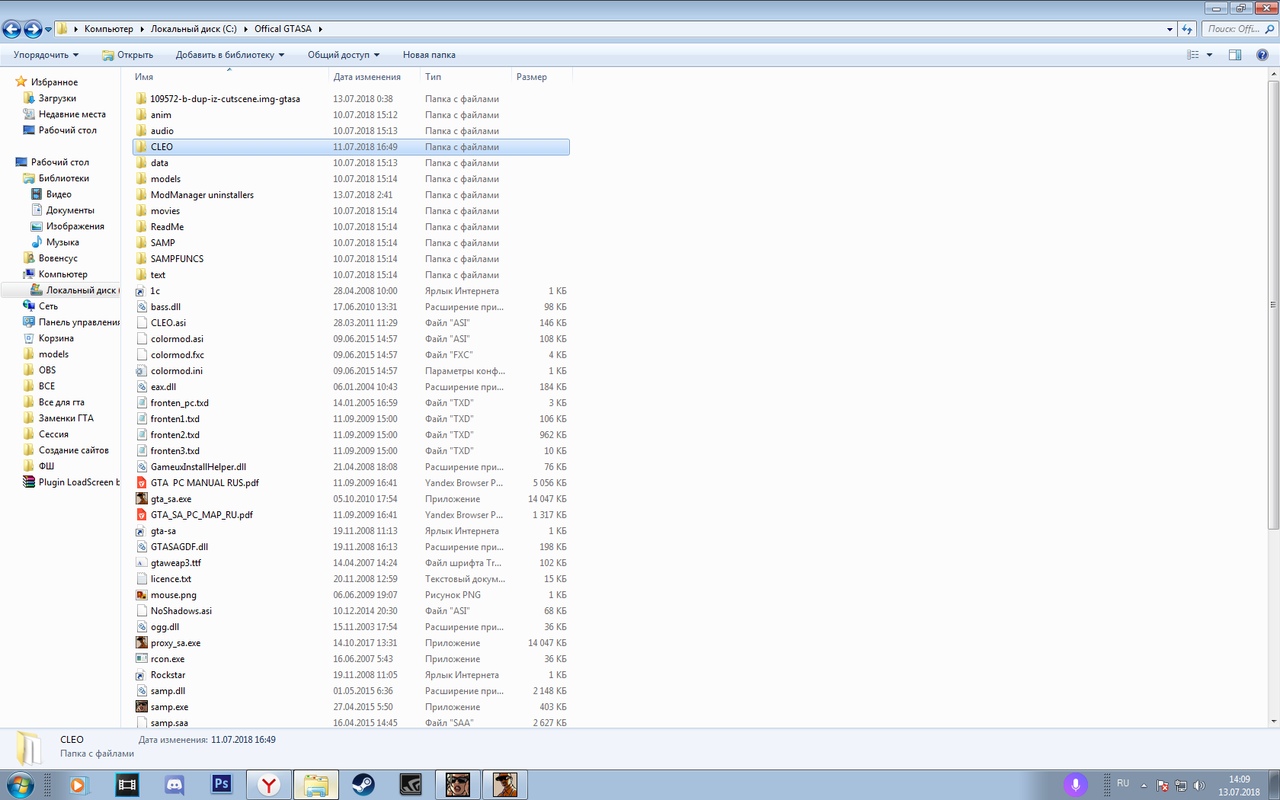Click the CLEO folder icon

pyautogui.click(x=141, y=147)
